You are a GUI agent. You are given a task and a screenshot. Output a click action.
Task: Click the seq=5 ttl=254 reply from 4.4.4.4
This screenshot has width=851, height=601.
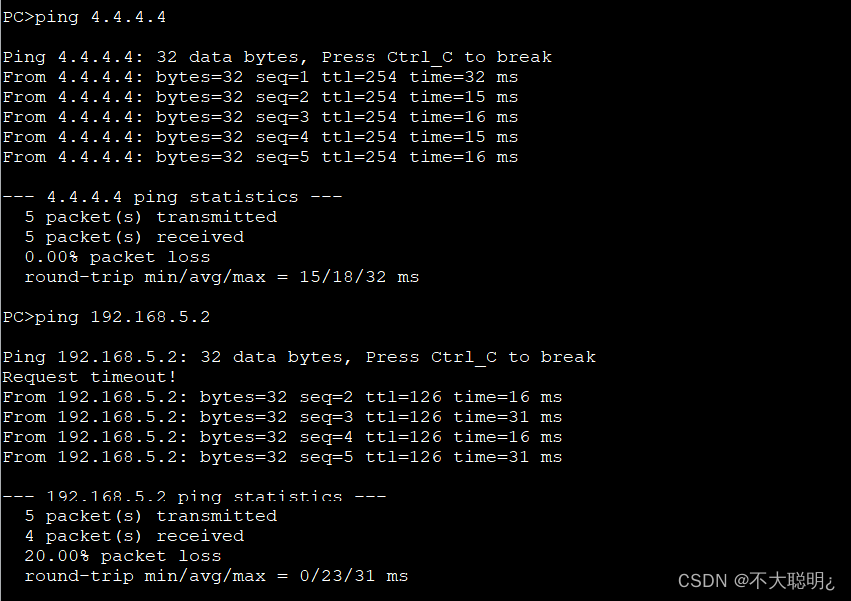[261, 157]
